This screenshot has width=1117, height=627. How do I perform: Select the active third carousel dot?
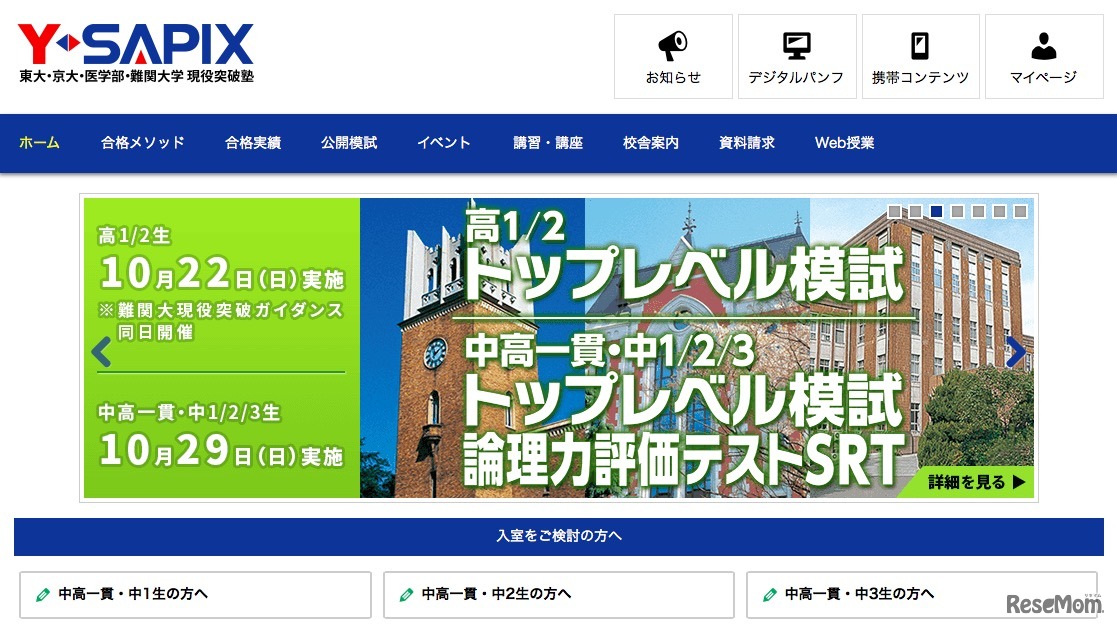click(x=937, y=212)
